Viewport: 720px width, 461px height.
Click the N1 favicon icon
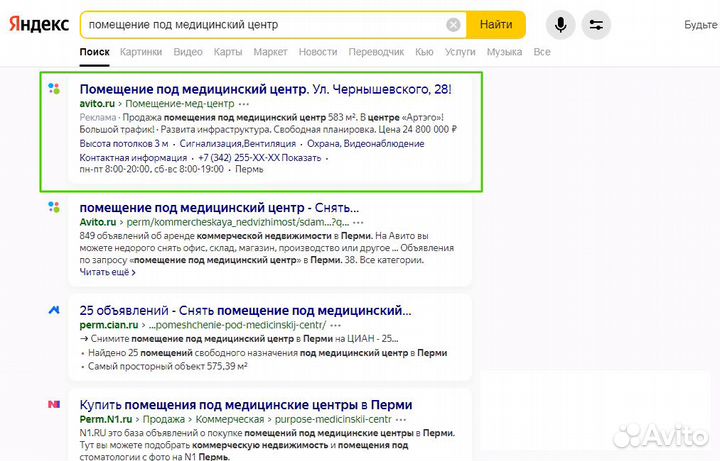pos(54,405)
